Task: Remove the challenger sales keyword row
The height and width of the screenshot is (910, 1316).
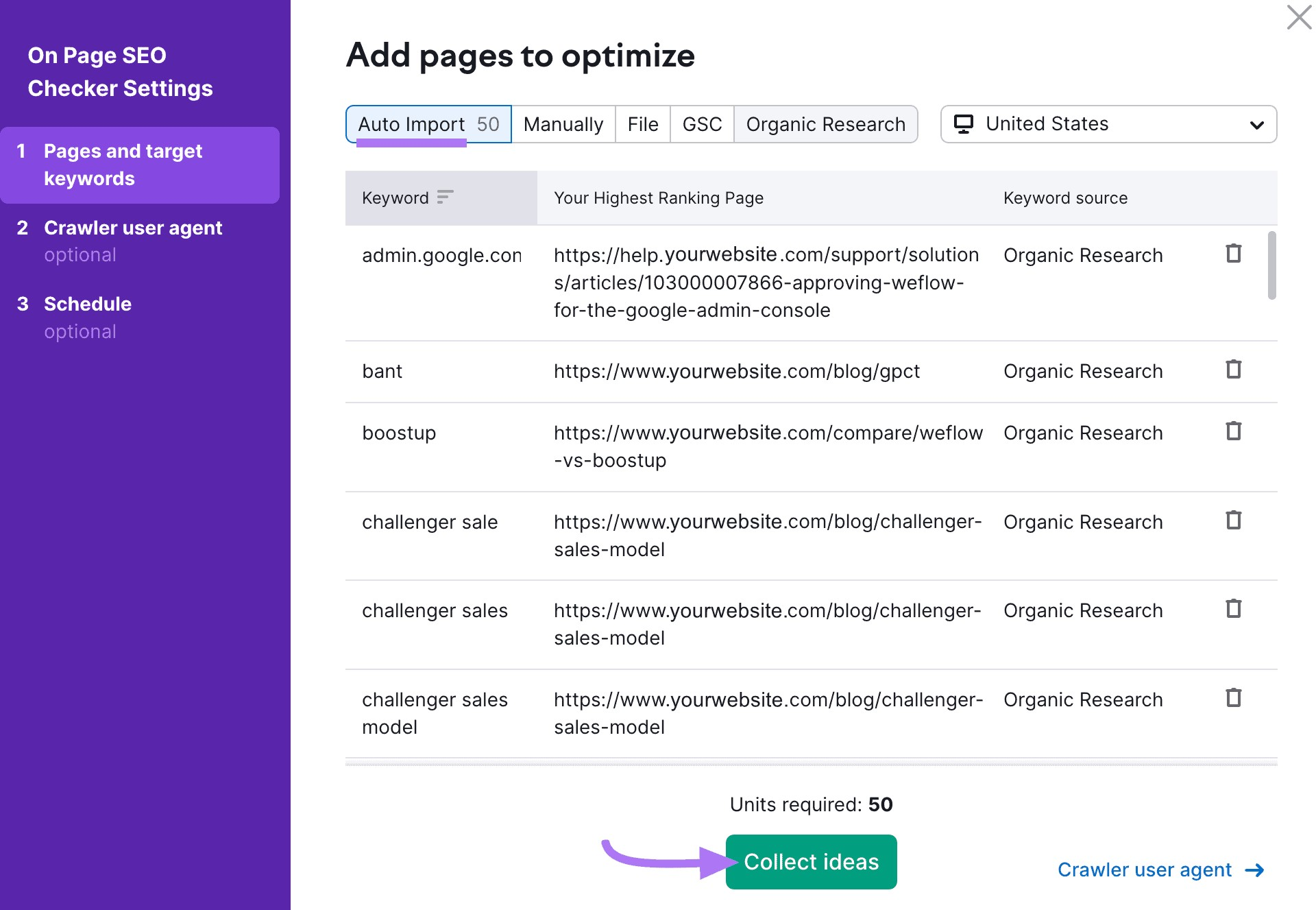Action: 1233,609
